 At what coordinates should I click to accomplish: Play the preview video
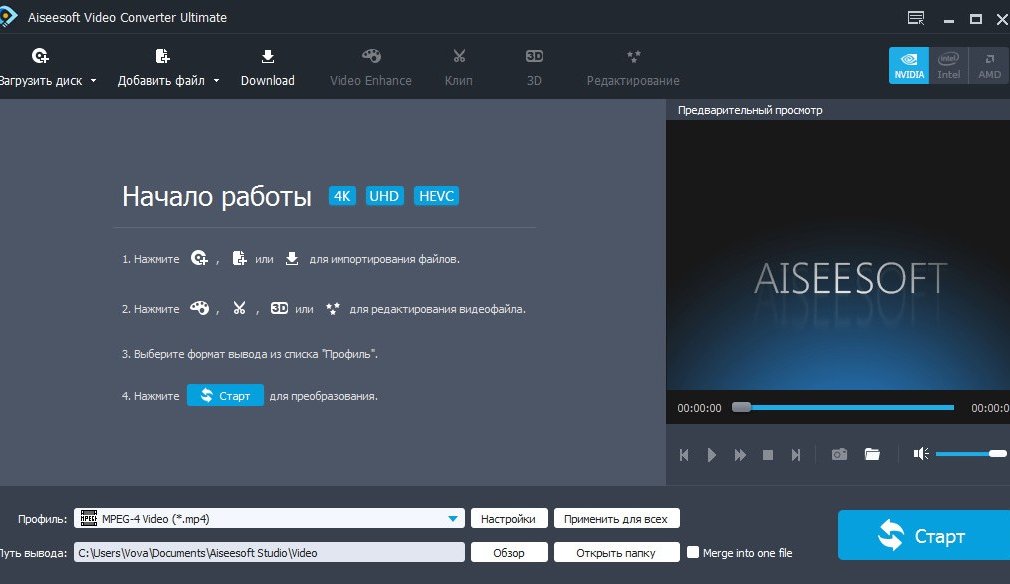click(712, 455)
